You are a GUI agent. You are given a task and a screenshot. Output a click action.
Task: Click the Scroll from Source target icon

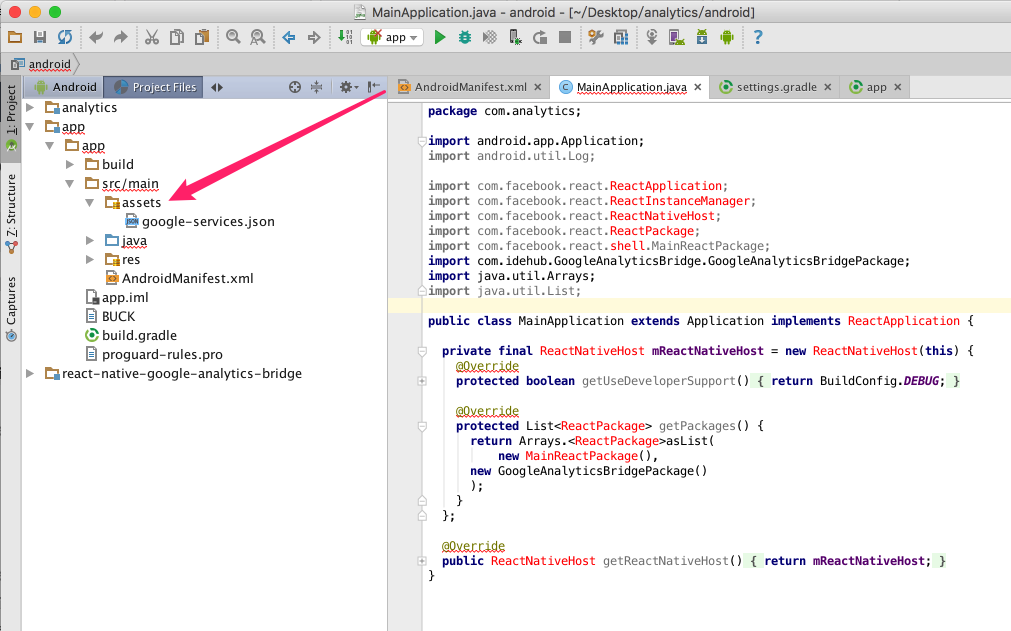coord(295,87)
